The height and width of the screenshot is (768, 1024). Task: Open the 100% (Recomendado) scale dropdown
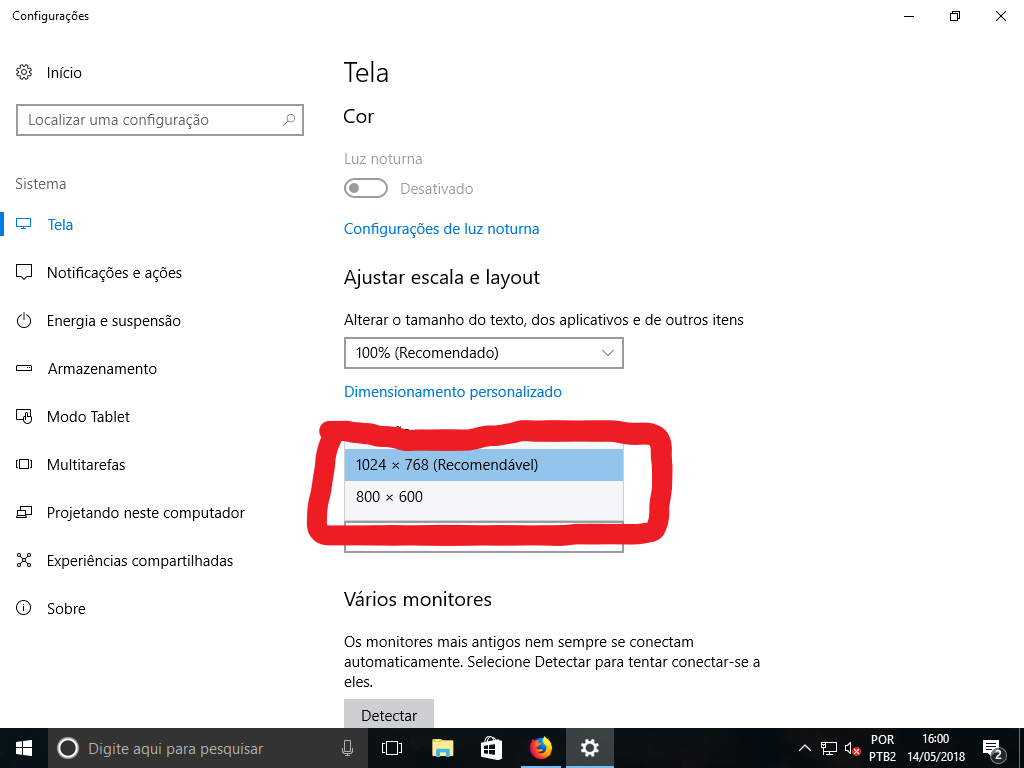pyautogui.click(x=484, y=353)
